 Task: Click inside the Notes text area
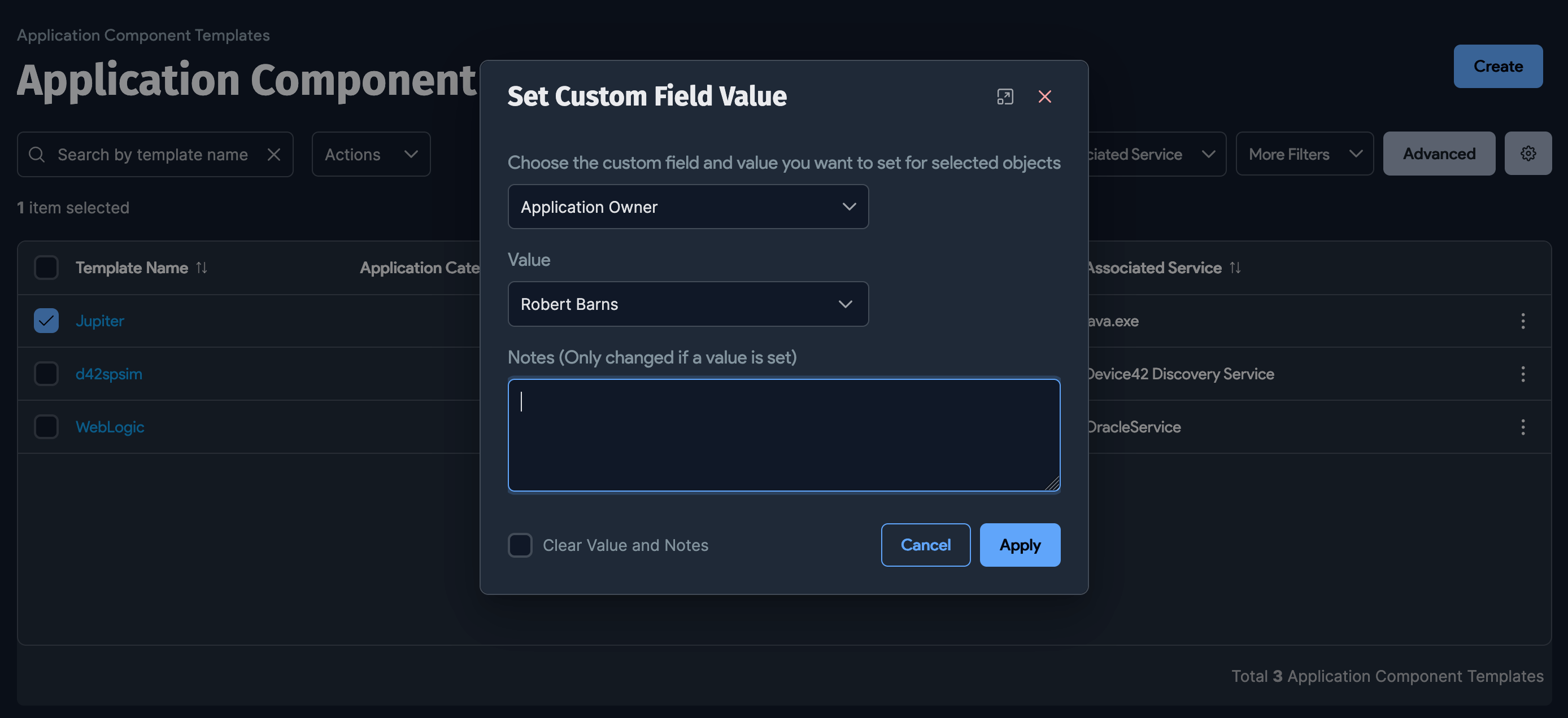(784, 435)
